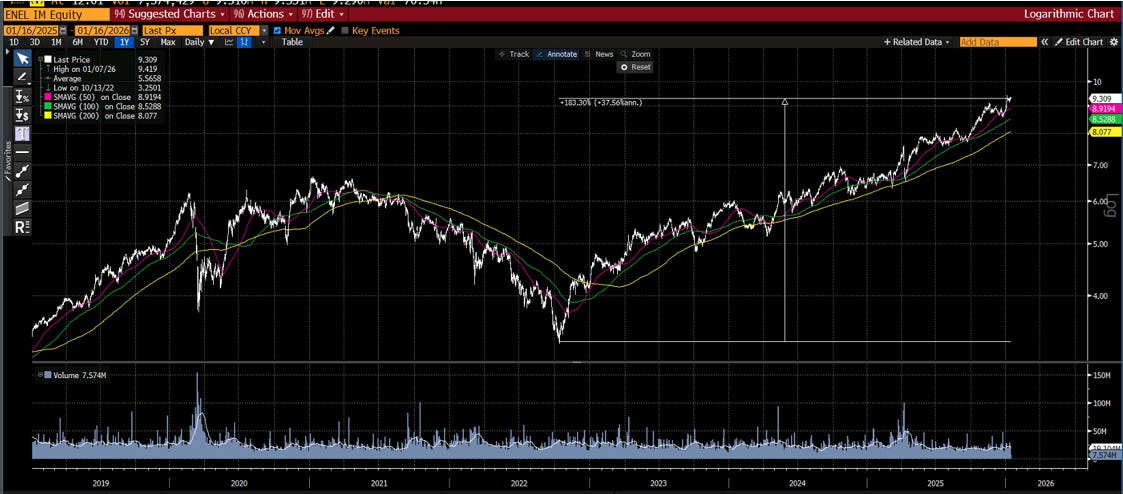The height and width of the screenshot is (494, 1123).
Task: Select the pencil annotation tool
Action: [x=22, y=77]
